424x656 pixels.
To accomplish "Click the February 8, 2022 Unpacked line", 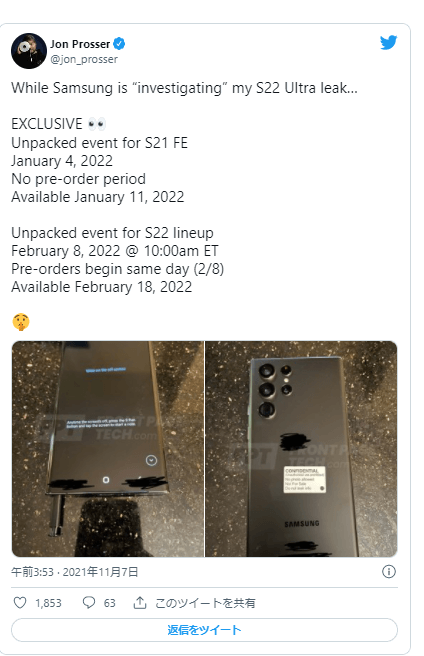I will (115, 251).
